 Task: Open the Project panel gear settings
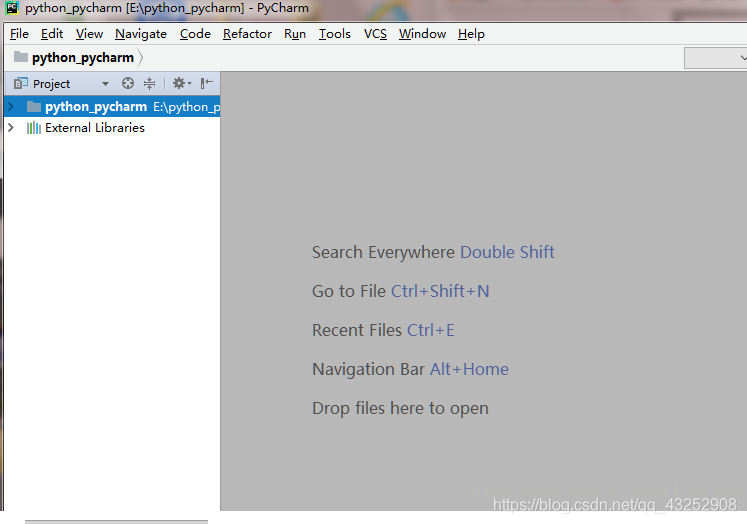tap(182, 83)
